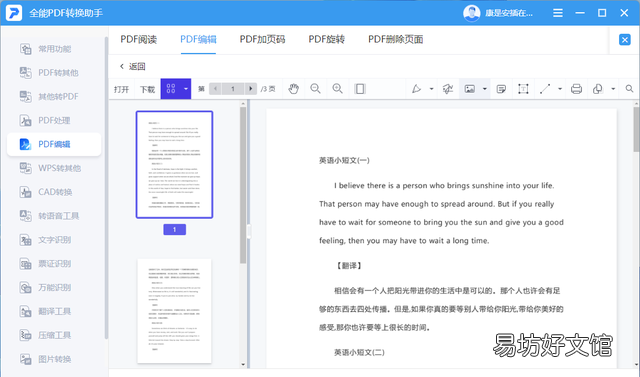640x377 pixels.
Task: Click the page 1 label badge
Action: (174, 229)
